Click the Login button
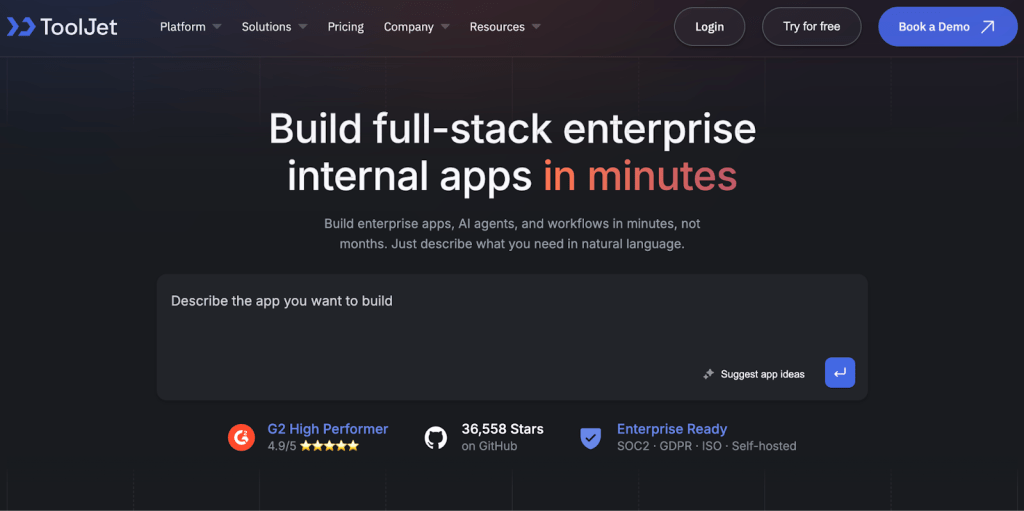Viewport: 1024px width, 511px height. (709, 27)
